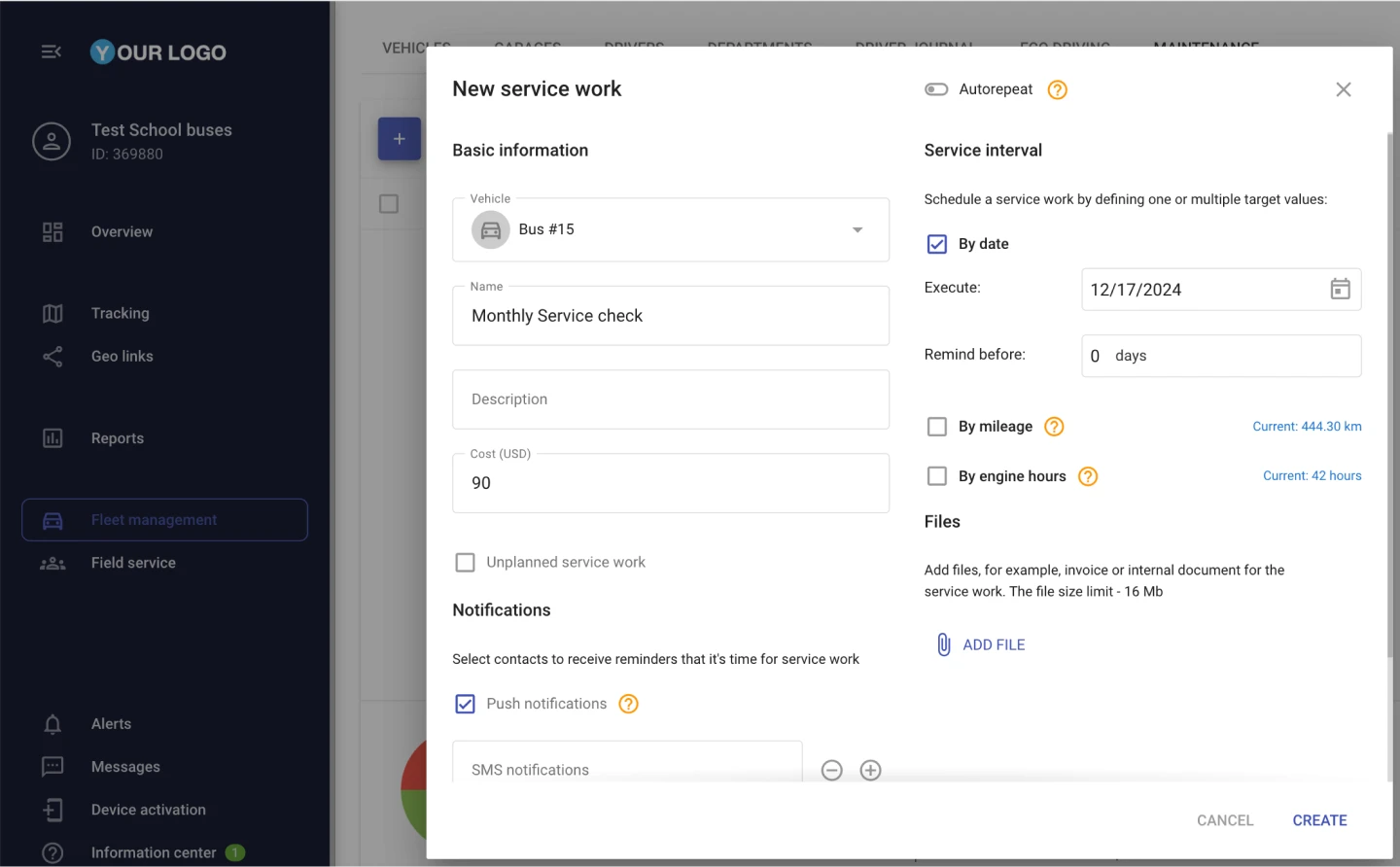Viewport: 1400px width, 867px height.
Task: Enable the By mileage checkbox
Action: point(936,426)
